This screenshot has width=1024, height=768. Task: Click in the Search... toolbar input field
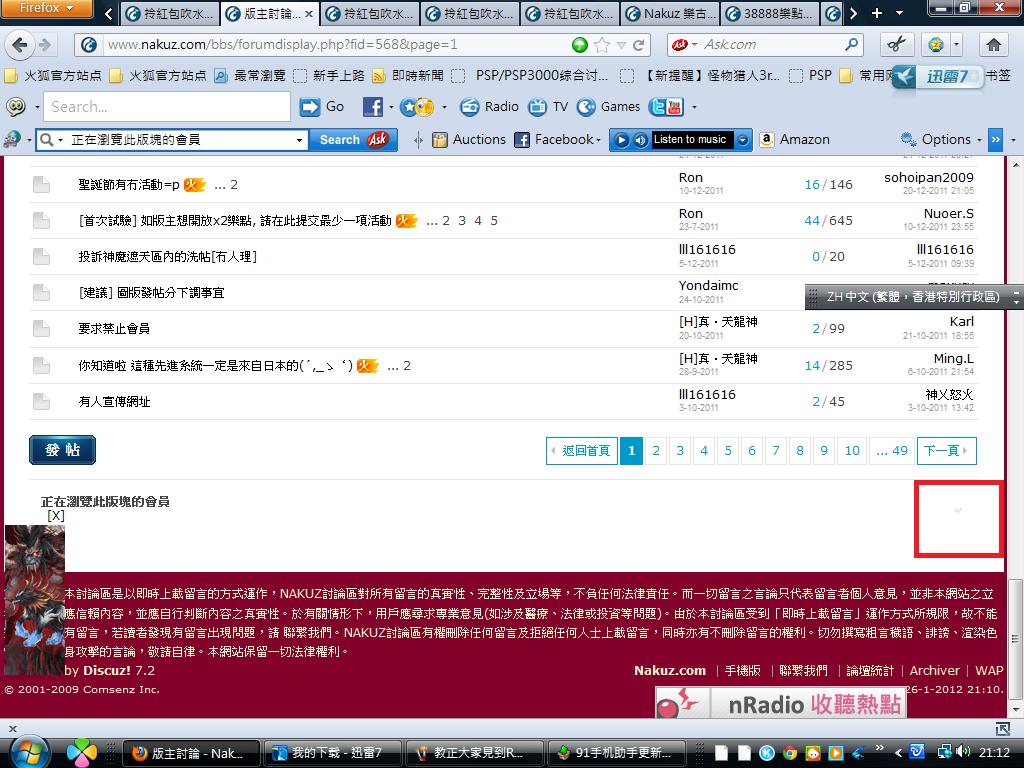coord(167,106)
